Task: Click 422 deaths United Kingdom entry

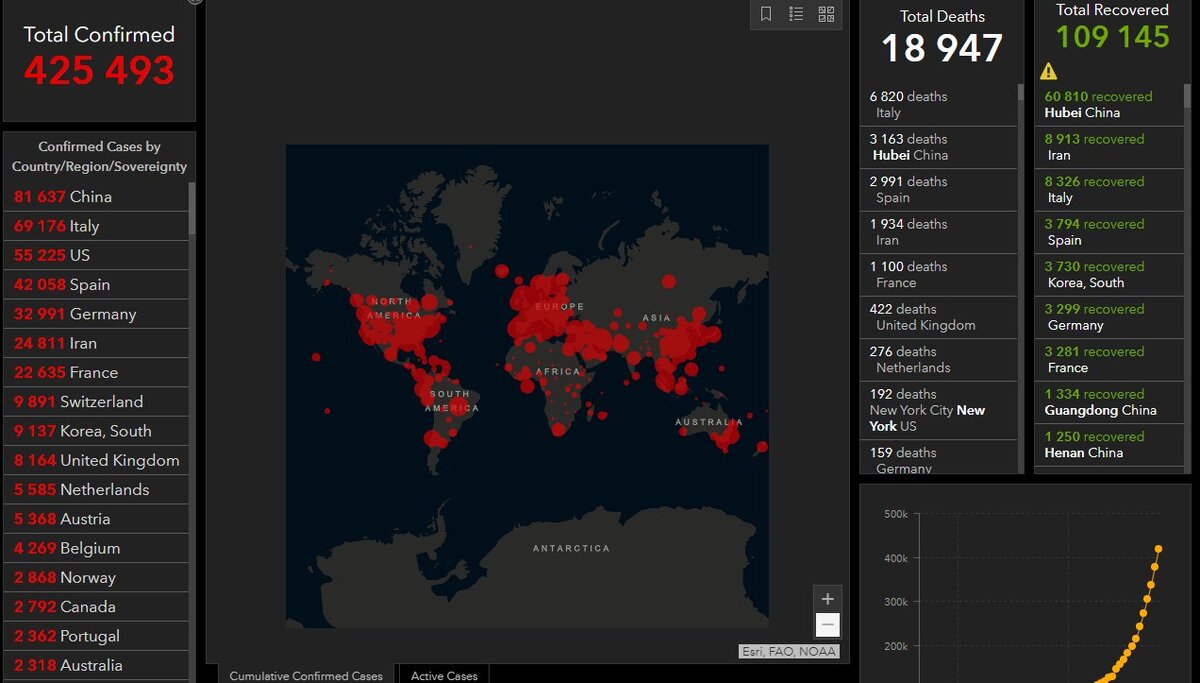Action: coord(938,317)
